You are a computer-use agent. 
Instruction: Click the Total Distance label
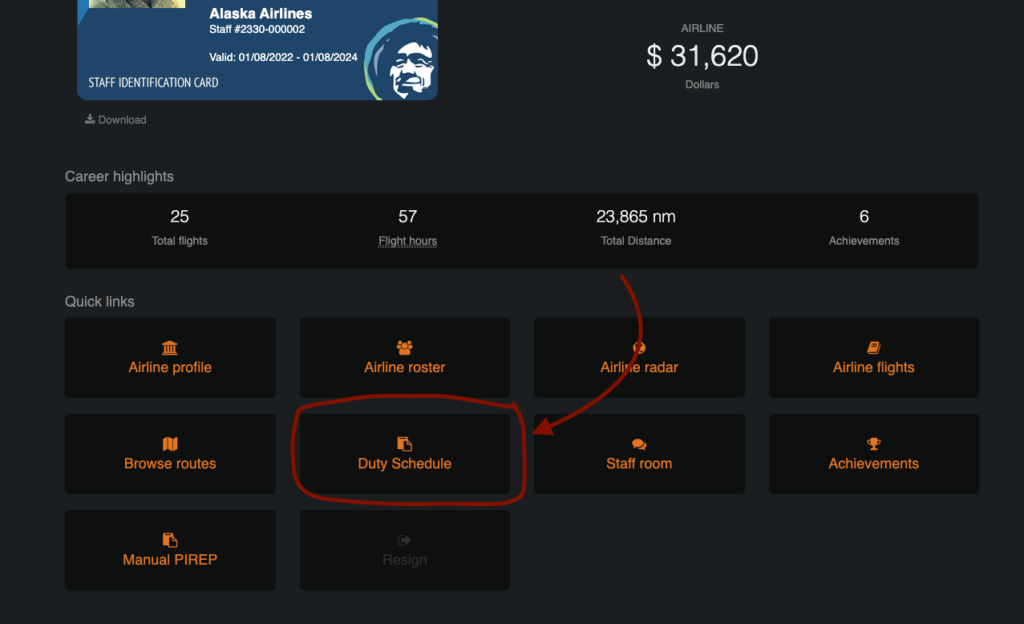pyautogui.click(x=635, y=241)
